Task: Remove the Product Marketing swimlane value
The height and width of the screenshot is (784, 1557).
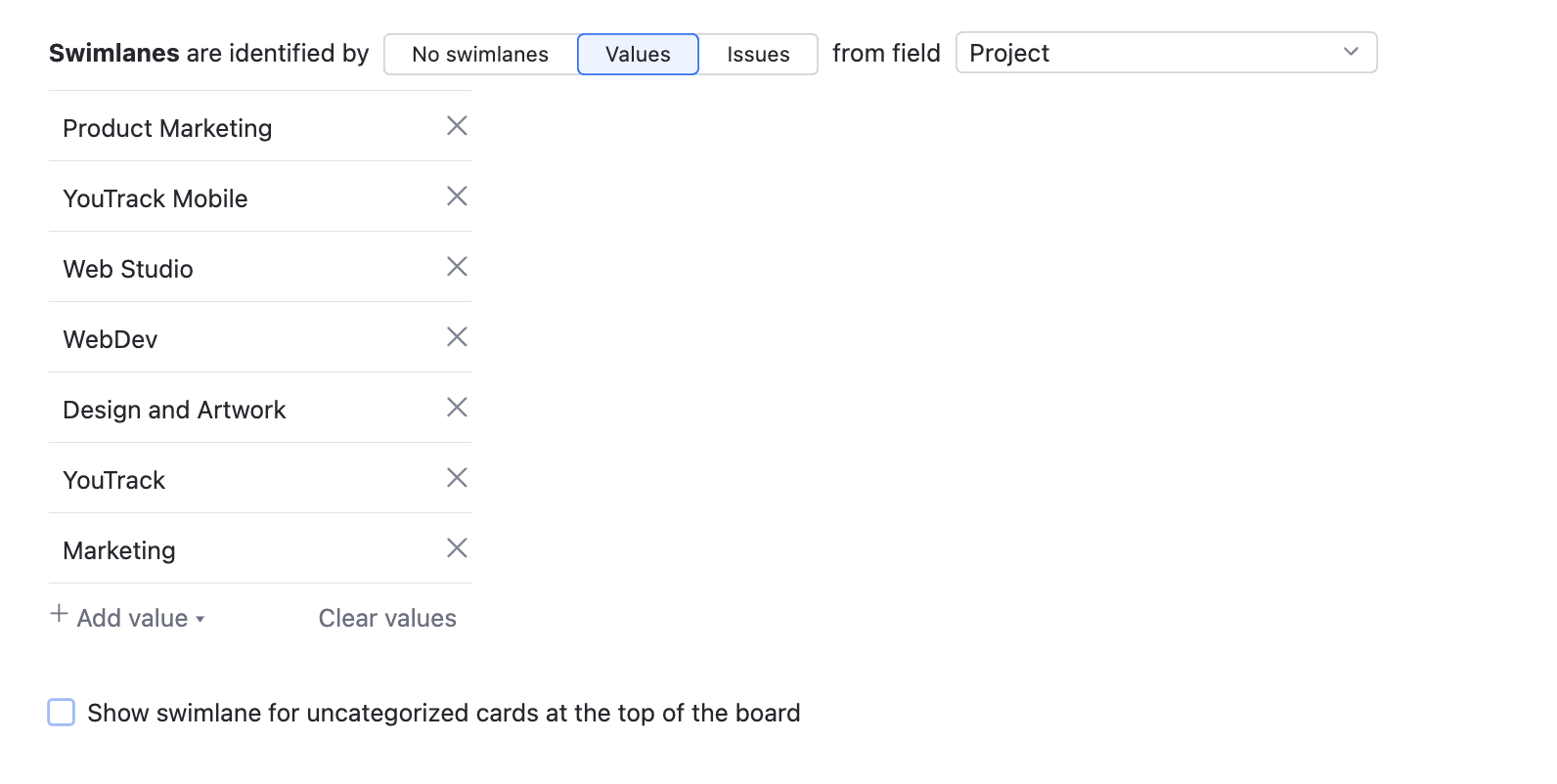Action: [457, 126]
